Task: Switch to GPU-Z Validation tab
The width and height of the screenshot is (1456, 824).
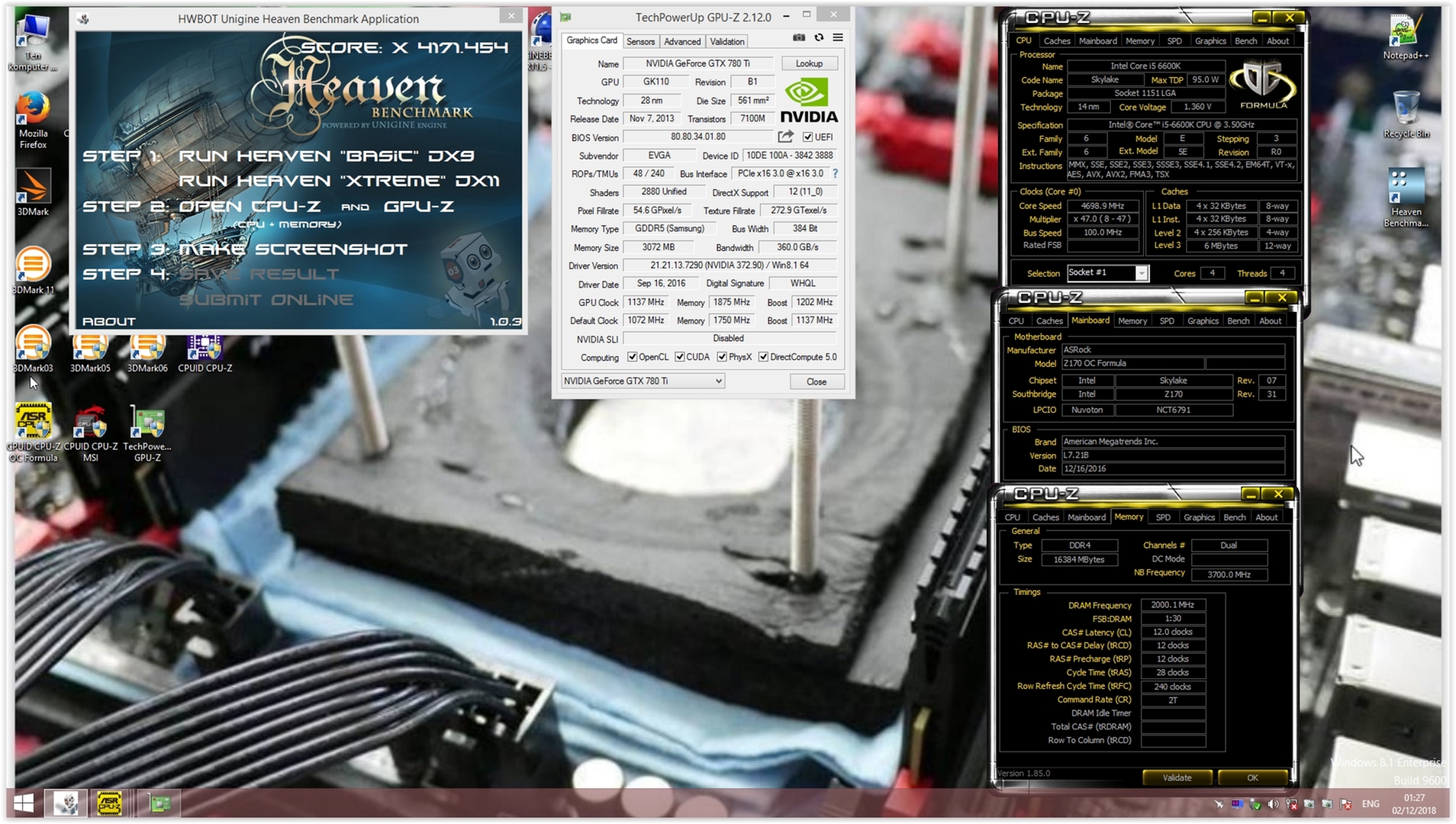Action: click(726, 41)
